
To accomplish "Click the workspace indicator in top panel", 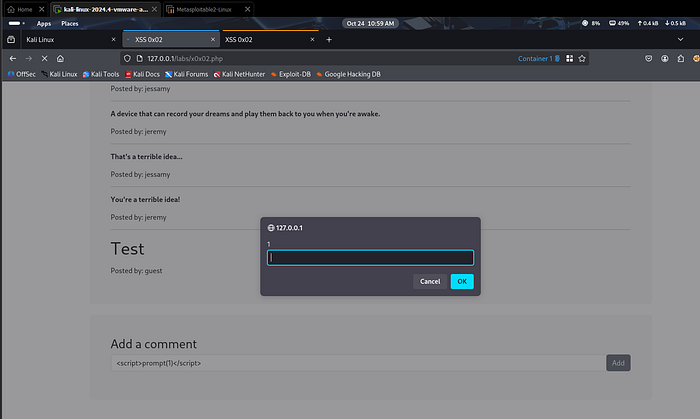I will click(17, 24).
